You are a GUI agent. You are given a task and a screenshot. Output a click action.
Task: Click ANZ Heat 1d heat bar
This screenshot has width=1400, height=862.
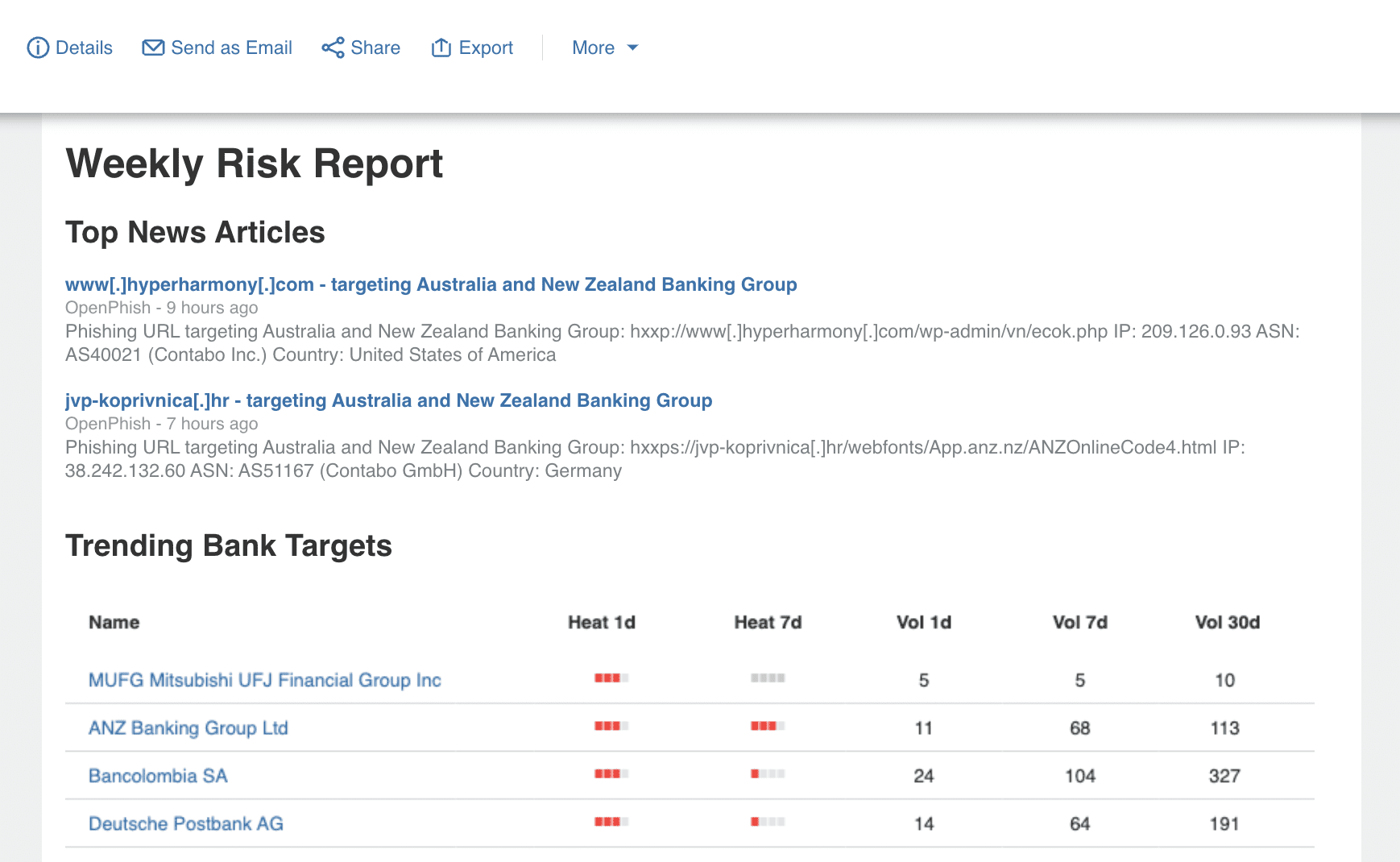(x=611, y=726)
